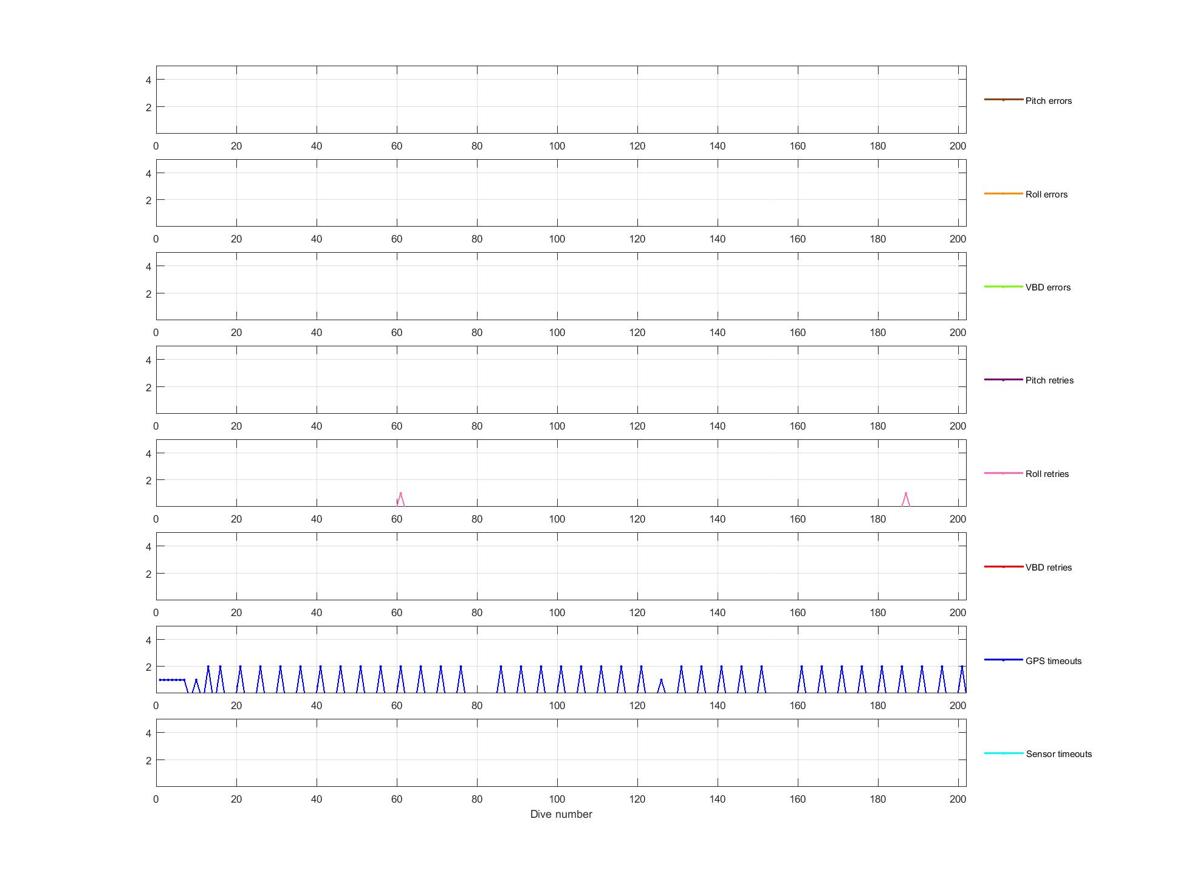Click the blue GPS timeouts legend line

(1003, 660)
